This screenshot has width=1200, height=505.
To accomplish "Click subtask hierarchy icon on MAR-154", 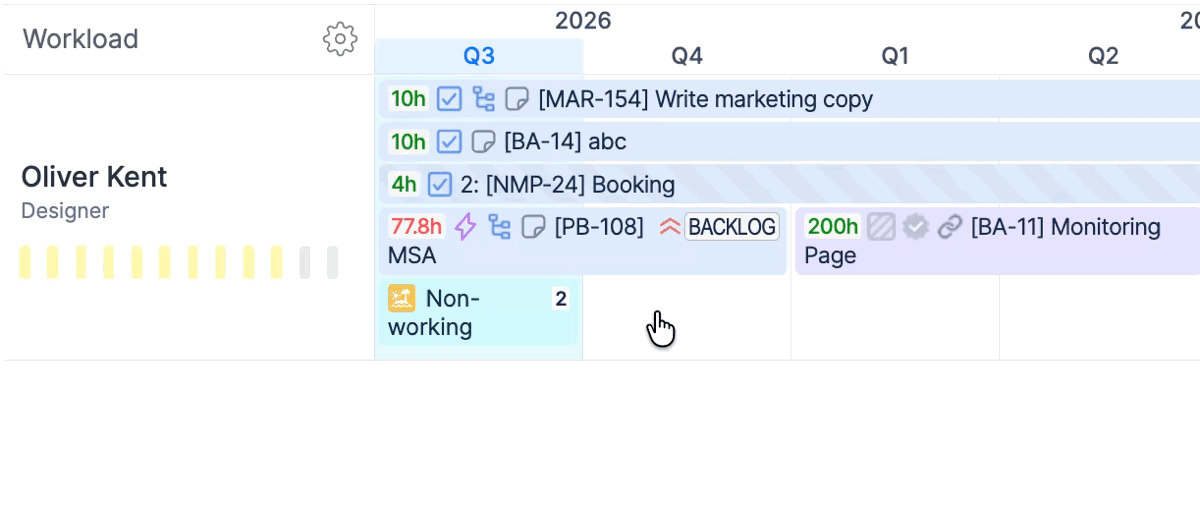I will coord(484,99).
